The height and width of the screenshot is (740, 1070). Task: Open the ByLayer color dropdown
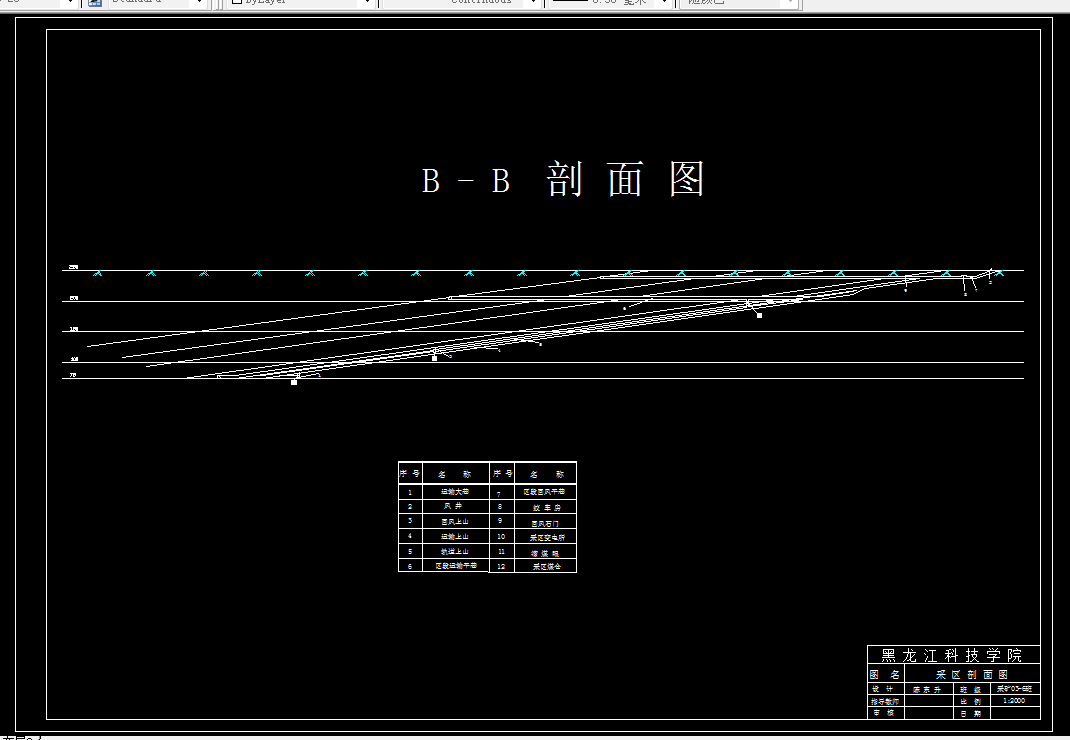[x=302, y=2]
